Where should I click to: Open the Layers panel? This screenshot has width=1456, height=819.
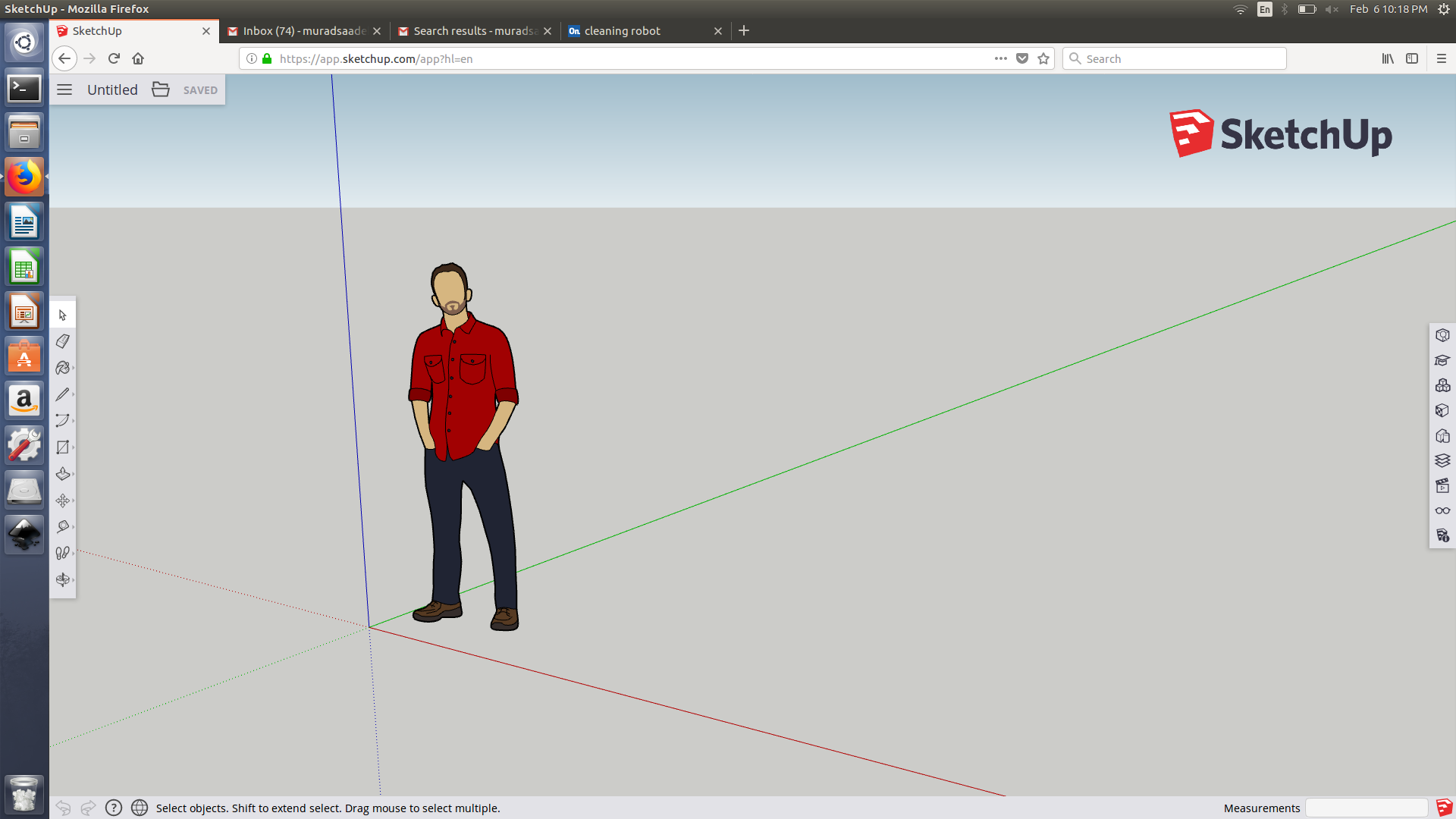[1442, 460]
